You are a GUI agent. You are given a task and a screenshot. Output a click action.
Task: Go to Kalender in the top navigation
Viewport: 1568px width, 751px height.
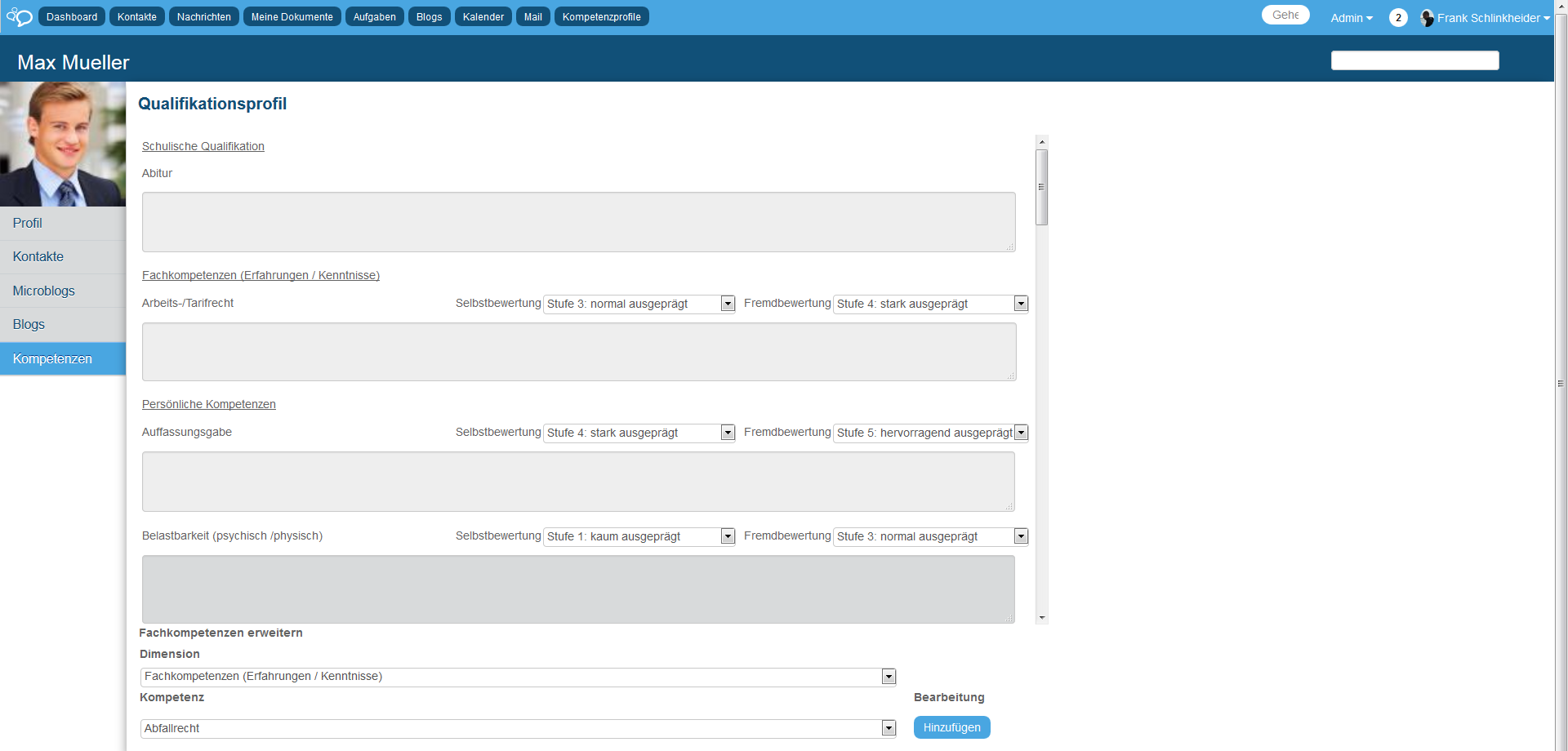pos(483,17)
